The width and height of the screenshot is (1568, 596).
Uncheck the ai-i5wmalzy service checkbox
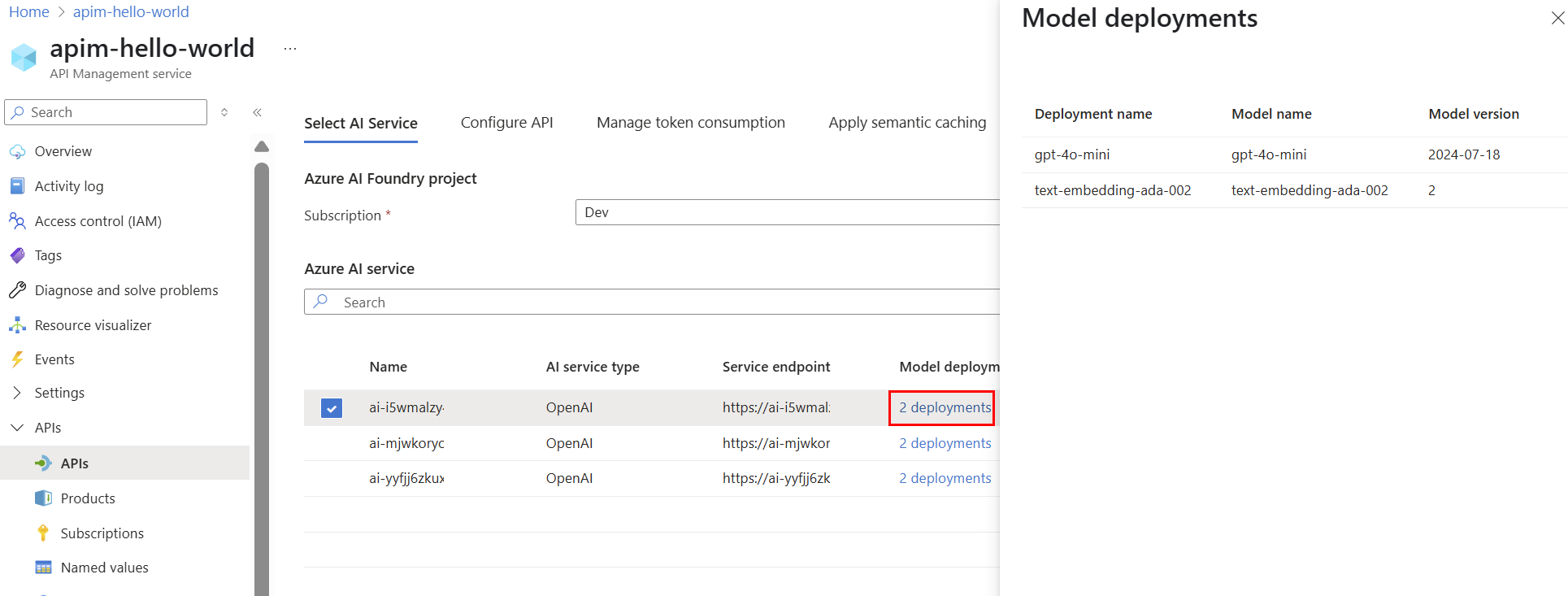point(332,407)
